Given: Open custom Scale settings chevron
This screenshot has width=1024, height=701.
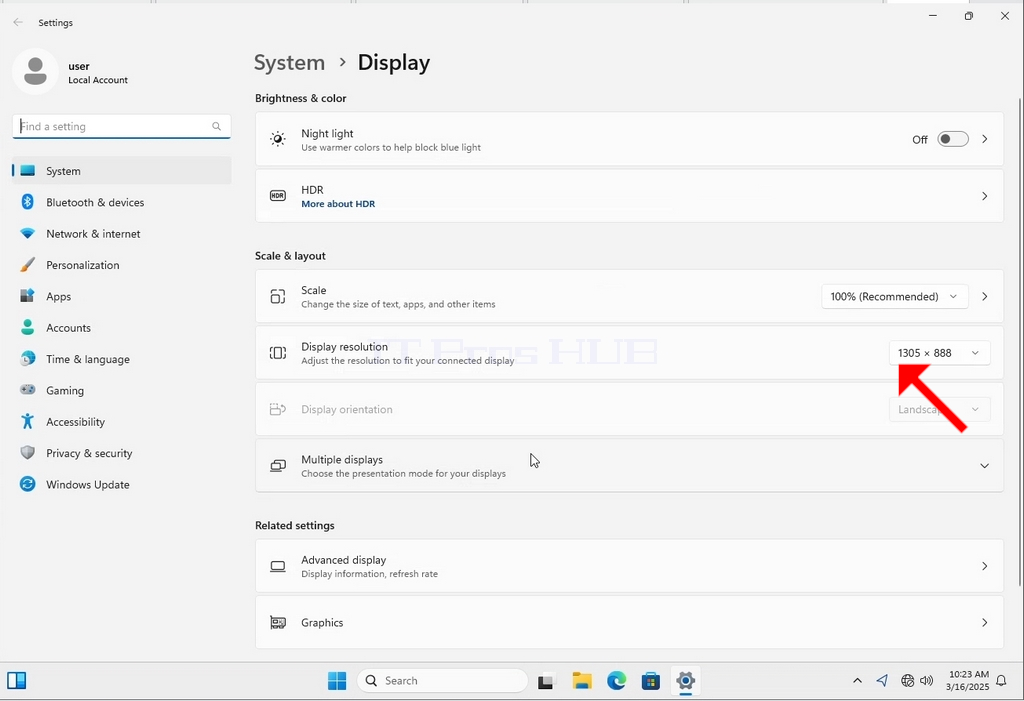Looking at the screenshot, I should pos(984,297).
